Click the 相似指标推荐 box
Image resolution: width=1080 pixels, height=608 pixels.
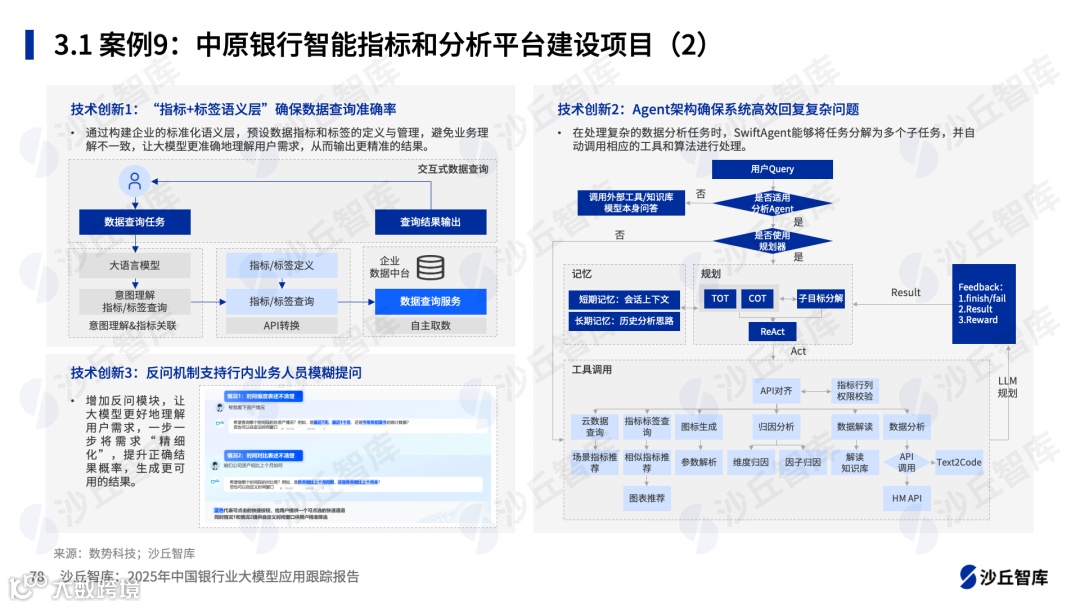[x=647, y=462]
